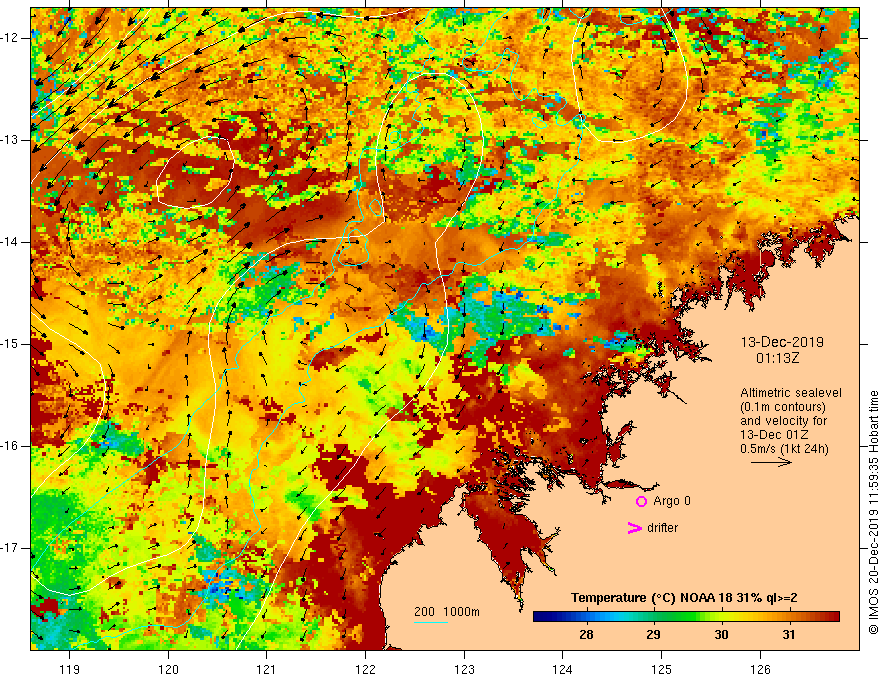Viewport: 880px width, 680px height.
Task: Click the latitude axis label -17
Action: pyautogui.click(x=10, y=548)
